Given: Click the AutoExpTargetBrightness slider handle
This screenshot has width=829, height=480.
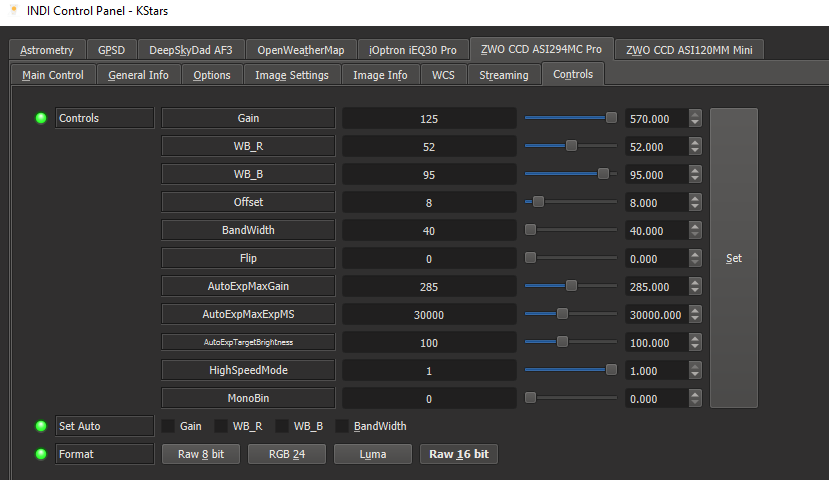Looking at the screenshot, I should 563,341.
